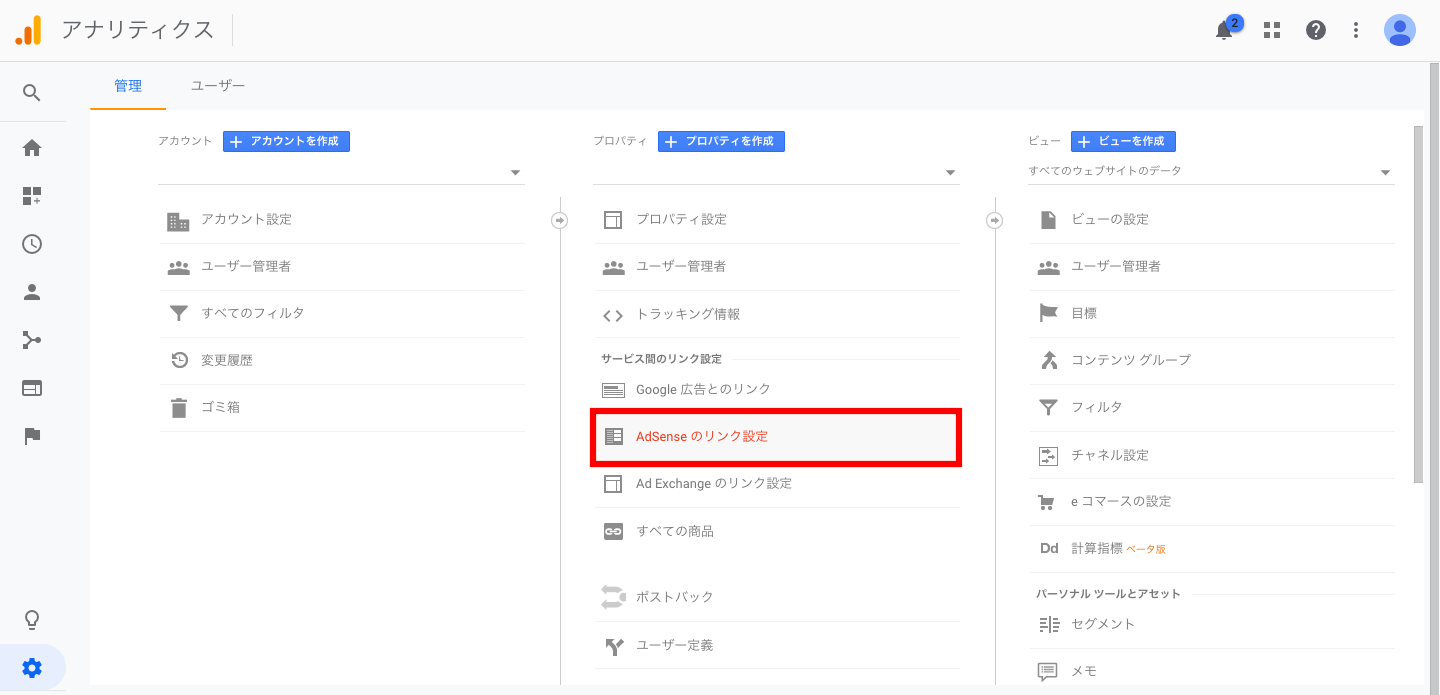This screenshot has height=695, width=1440.
Task: Click the arrow between account and property columns
Action: pyautogui.click(x=560, y=220)
